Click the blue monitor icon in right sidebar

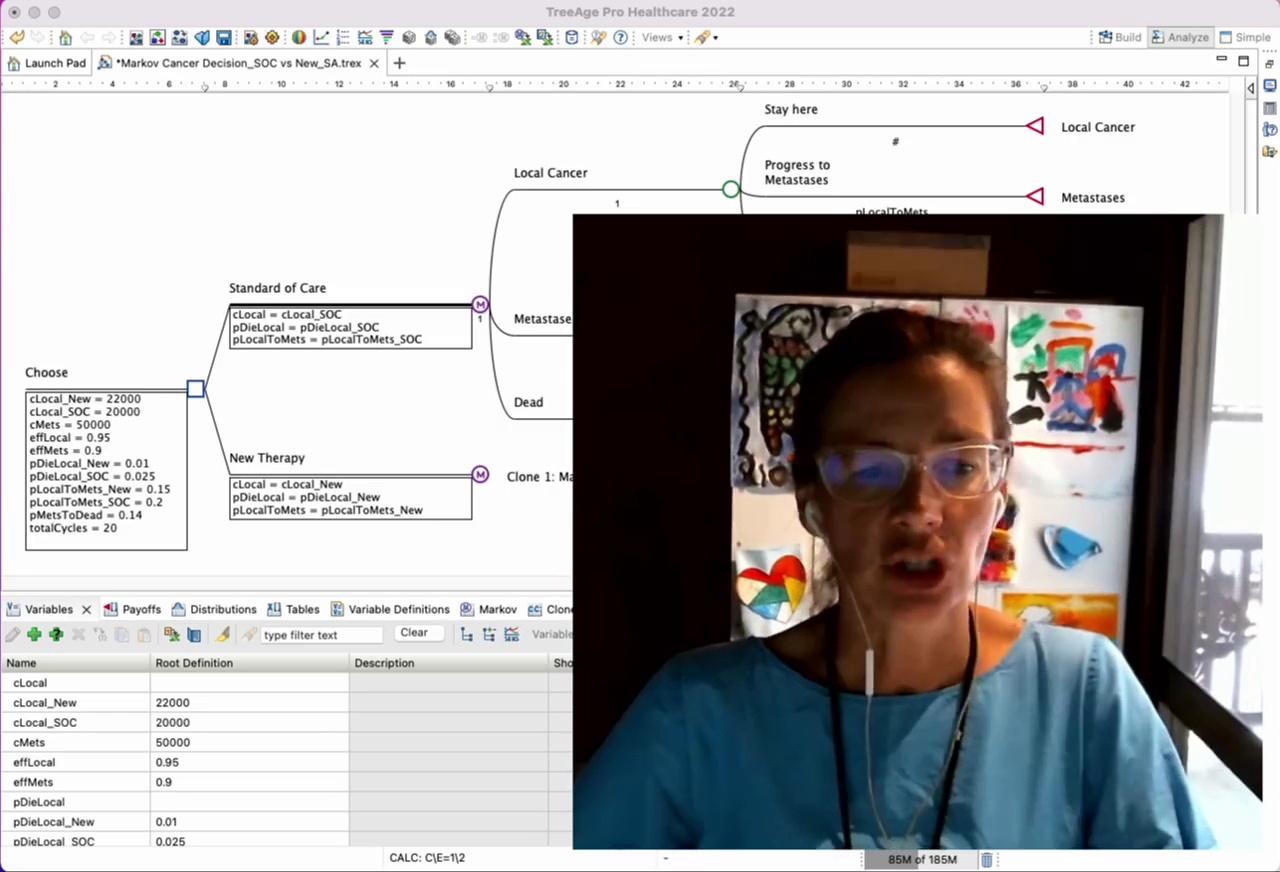[x=1270, y=86]
